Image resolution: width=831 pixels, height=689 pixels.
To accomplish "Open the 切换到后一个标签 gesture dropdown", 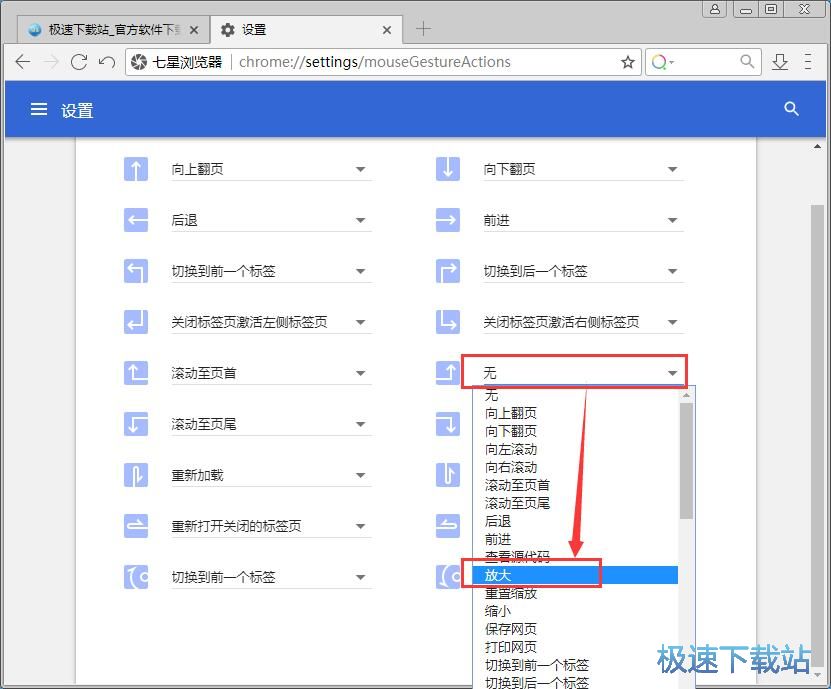I will click(x=583, y=271).
